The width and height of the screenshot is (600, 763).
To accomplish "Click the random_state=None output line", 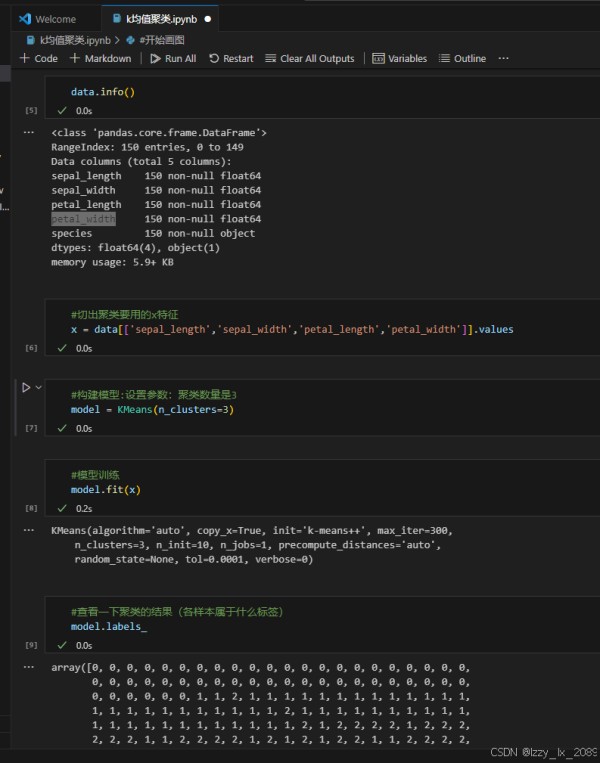I will tap(194, 559).
